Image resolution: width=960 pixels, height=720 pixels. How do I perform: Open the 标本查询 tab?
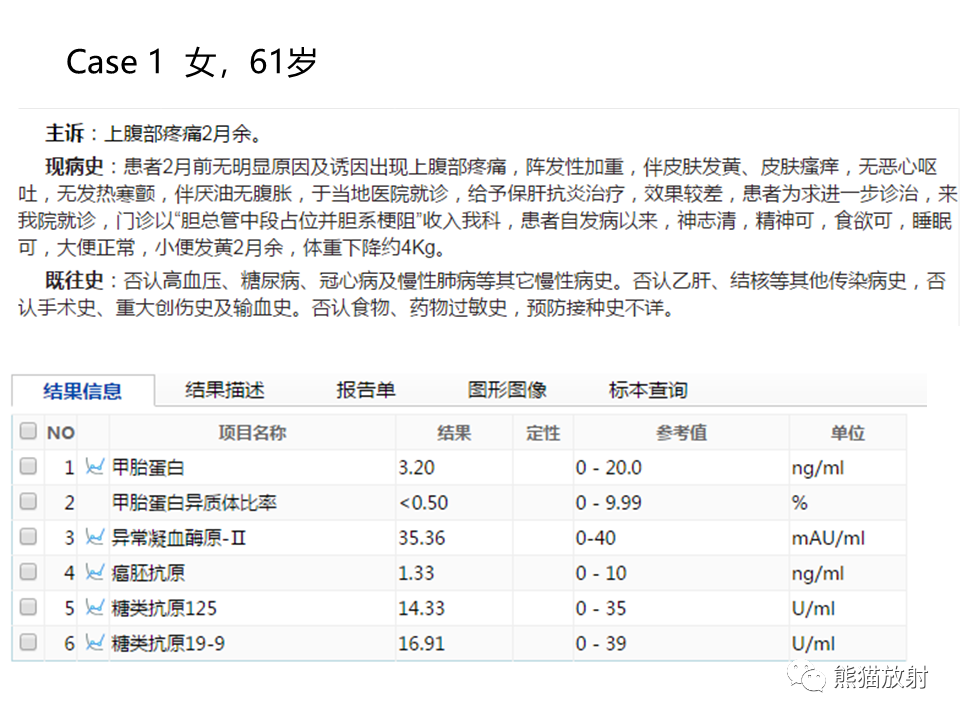648,390
